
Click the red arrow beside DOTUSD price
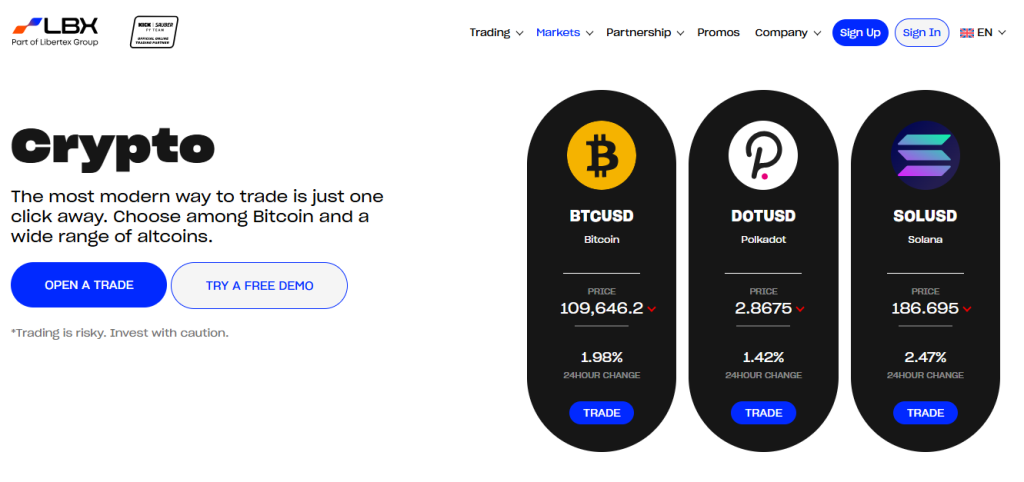pyautogui.click(x=802, y=309)
